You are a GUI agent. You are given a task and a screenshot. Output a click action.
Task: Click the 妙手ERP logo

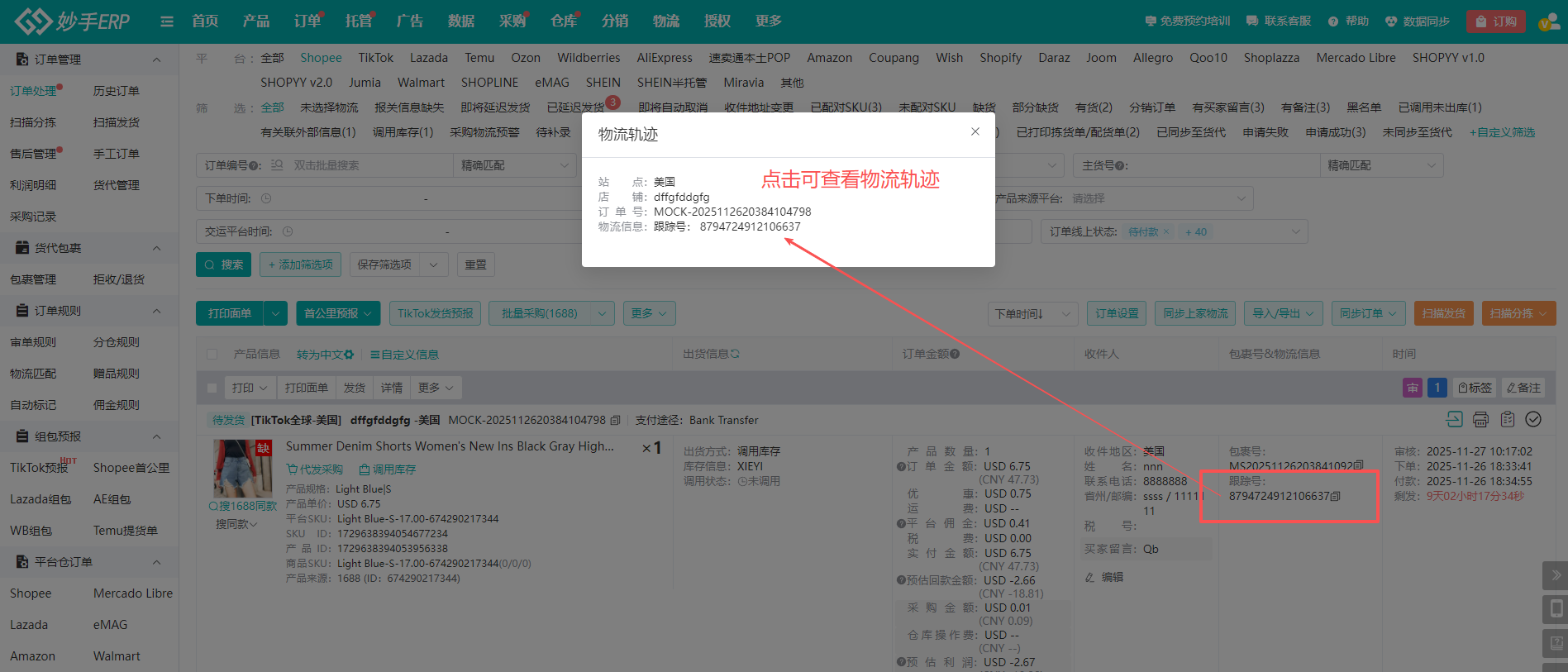[x=73, y=21]
